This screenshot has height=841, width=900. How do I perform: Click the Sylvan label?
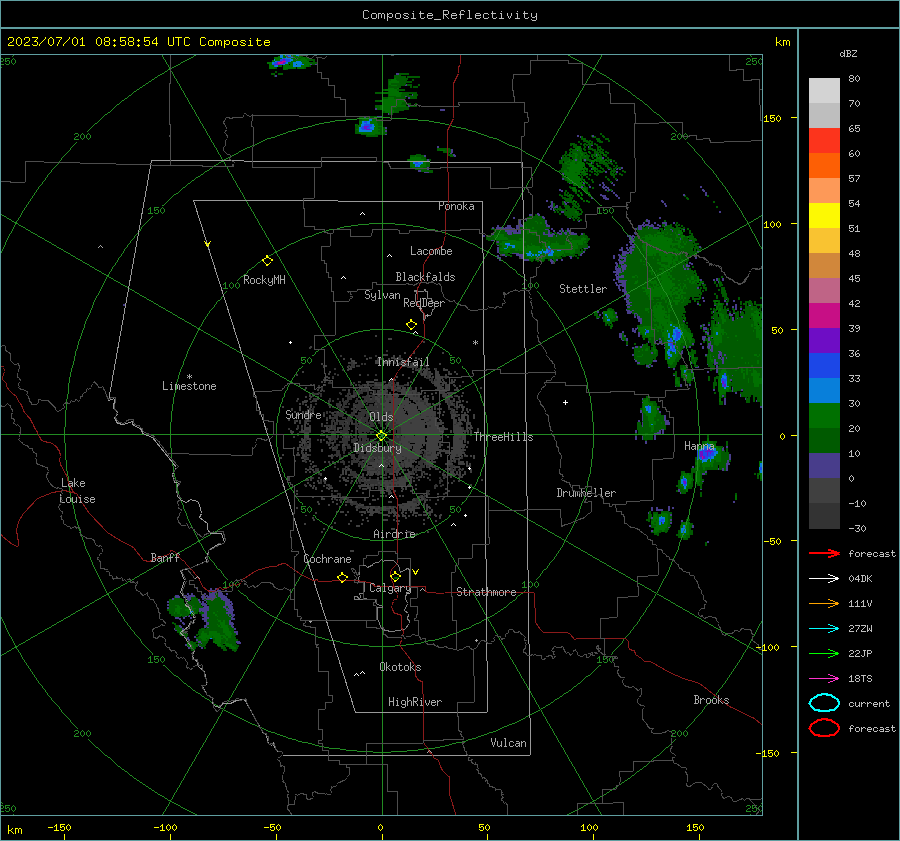point(382,295)
